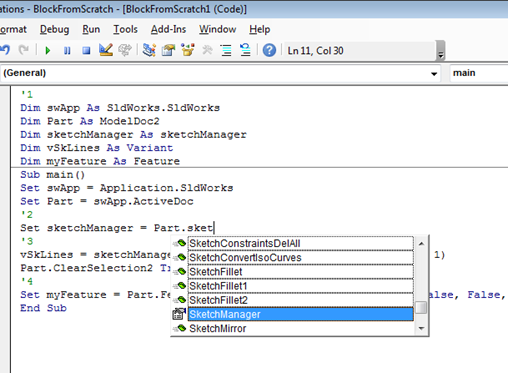Click the '2 comment line
The height and width of the screenshot is (373, 508).
point(27,215)
